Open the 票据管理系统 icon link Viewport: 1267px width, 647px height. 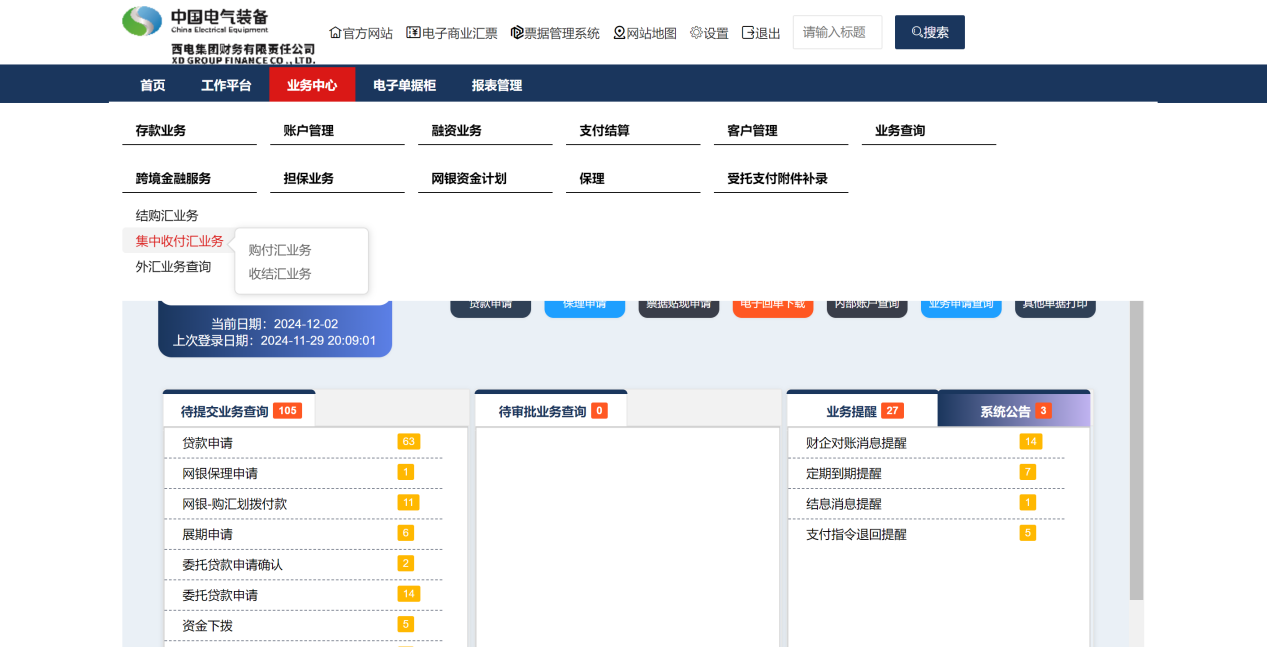point(517,33)
